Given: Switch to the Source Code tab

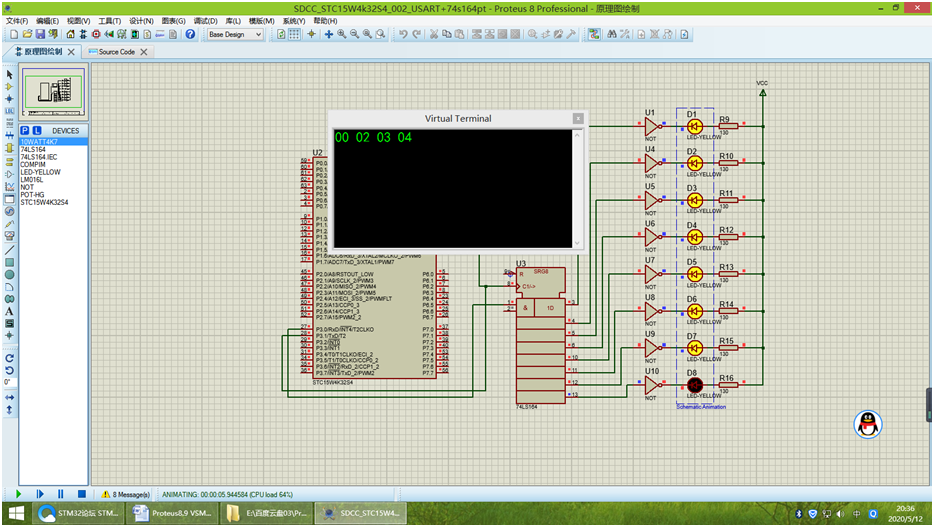Looking at the screenshot, I should (x=117, y=52).
